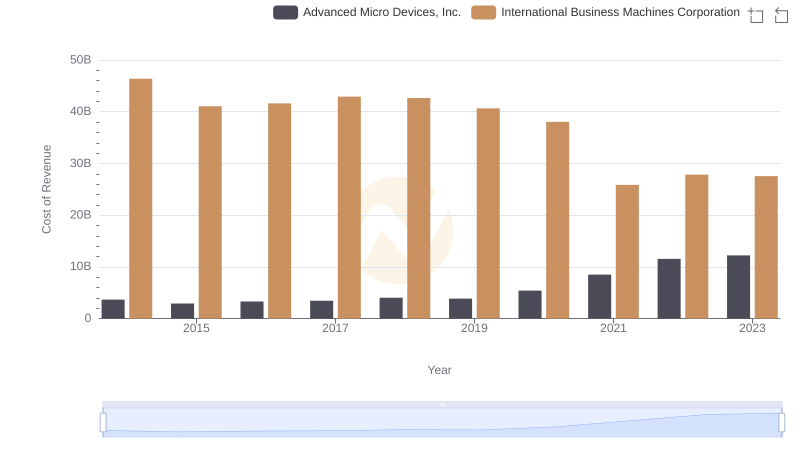Click the IBM bar for 2015

click(x=210, y=212)
